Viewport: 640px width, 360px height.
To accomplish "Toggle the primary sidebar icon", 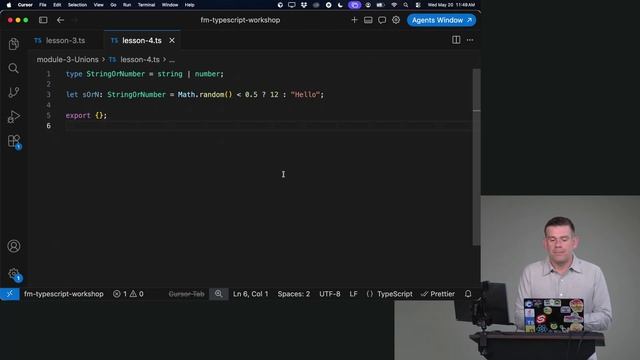I will pos(43,20).
